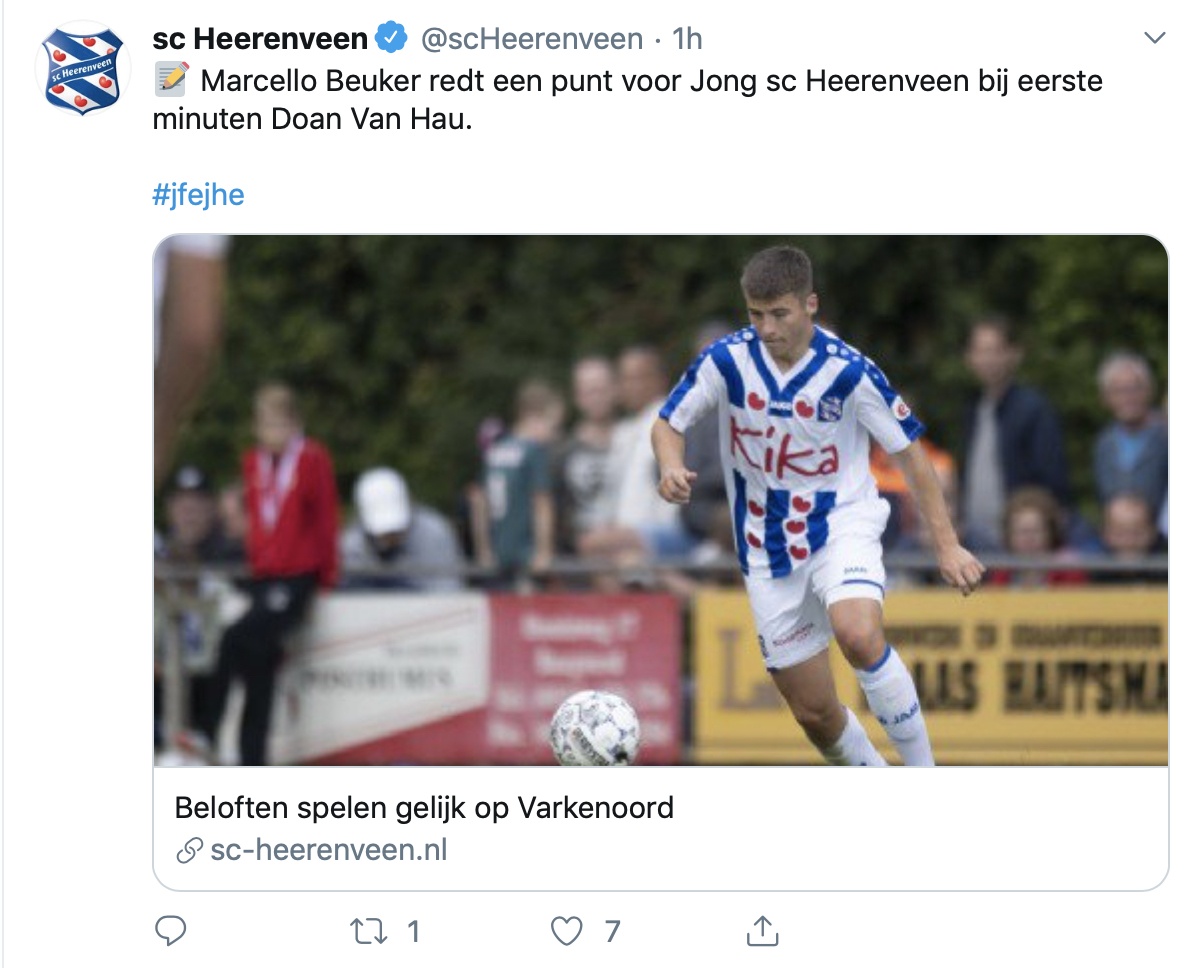Open the 'Beloften spelen gelijk op Varkenoord' headline

pos(424,807)
